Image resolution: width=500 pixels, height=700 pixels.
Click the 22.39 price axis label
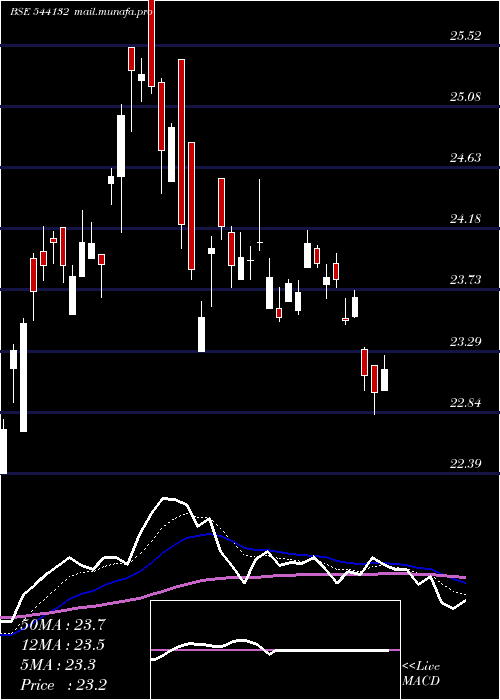pyautogui.click(x=465, y=464)
